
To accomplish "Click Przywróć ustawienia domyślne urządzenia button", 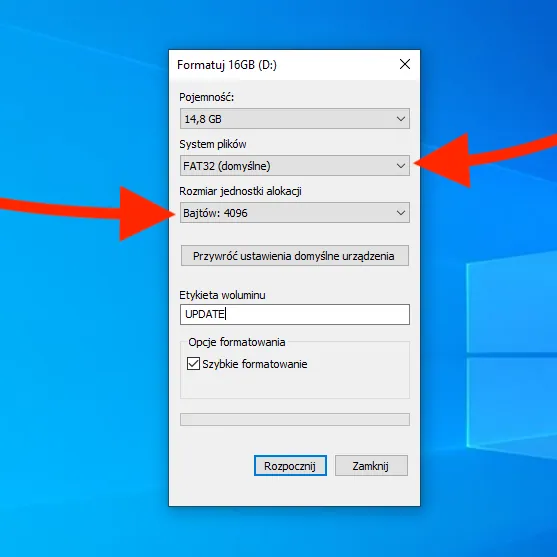I will (294, 256).
